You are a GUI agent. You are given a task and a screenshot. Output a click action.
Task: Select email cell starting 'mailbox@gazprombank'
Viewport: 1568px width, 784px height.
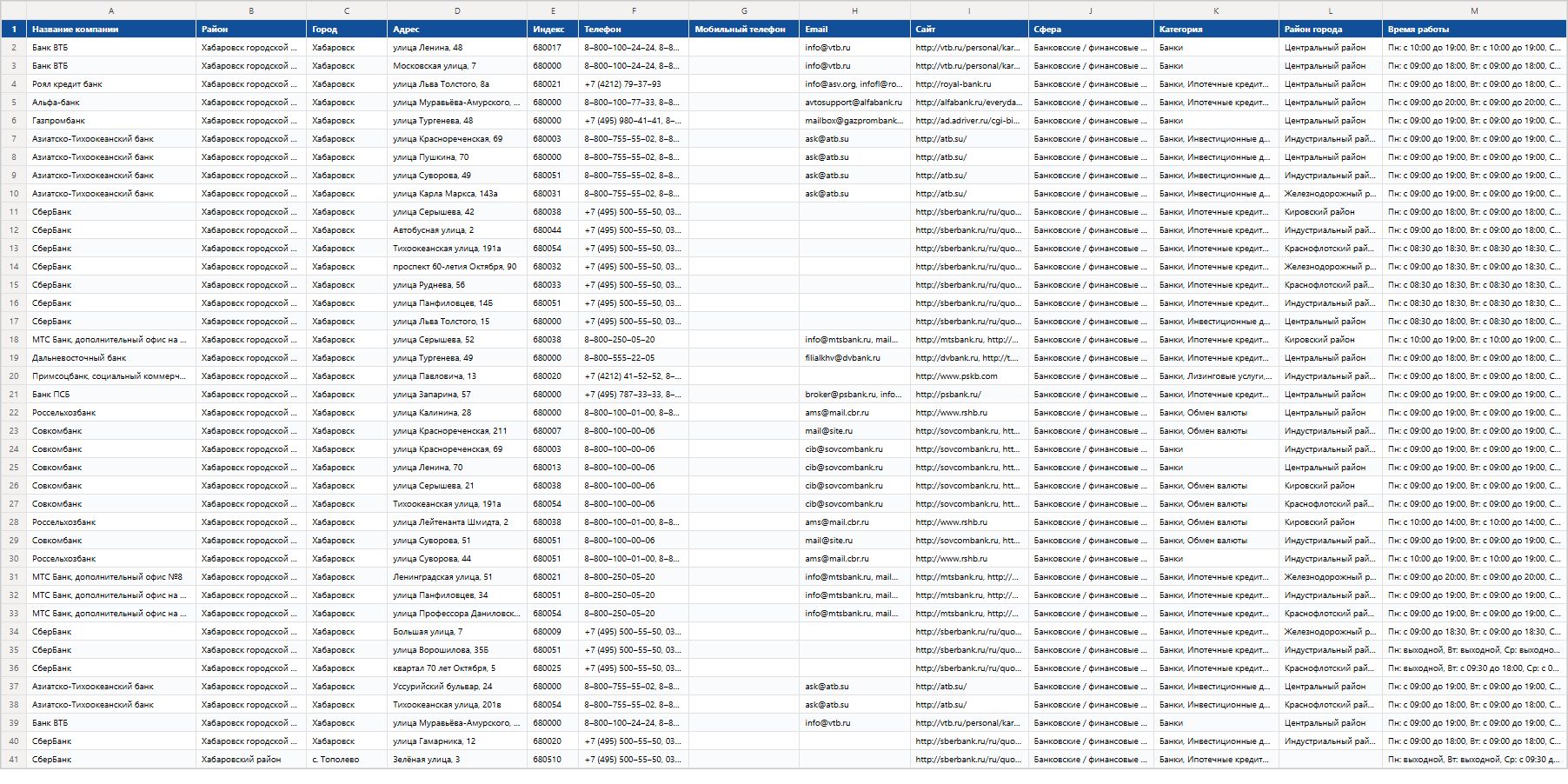(854, 121)
